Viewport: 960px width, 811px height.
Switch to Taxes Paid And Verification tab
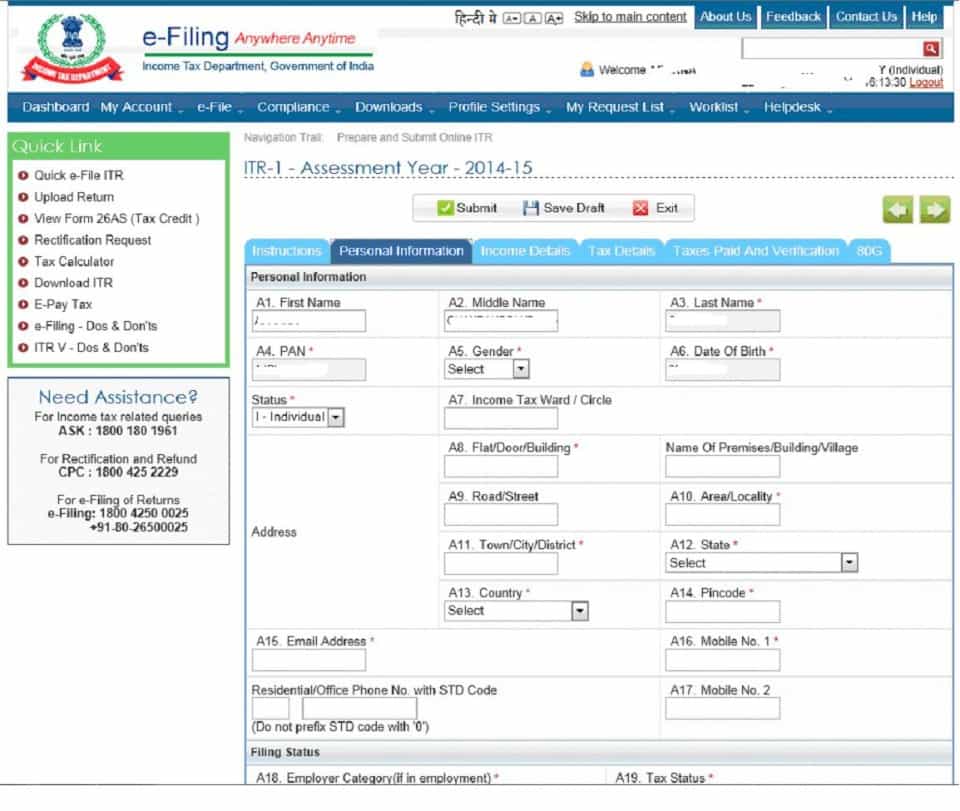[x=756, y=252]
